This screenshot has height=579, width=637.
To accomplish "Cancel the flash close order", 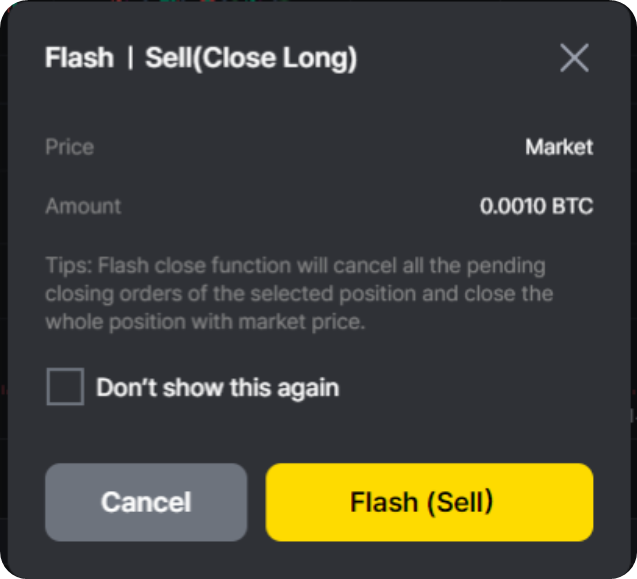I will pyautogui.click(x=146, y=502).
